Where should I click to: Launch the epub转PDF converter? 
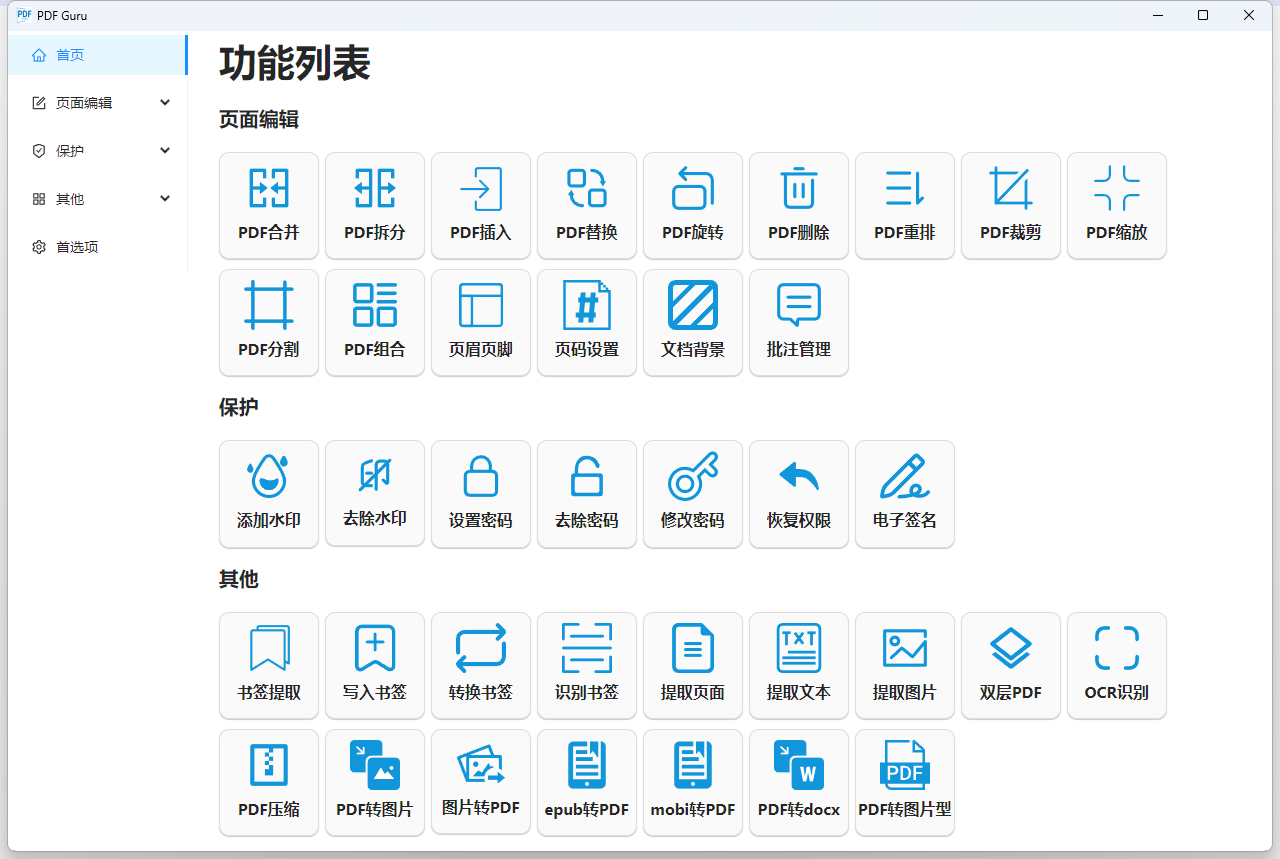tap(586, 782)
